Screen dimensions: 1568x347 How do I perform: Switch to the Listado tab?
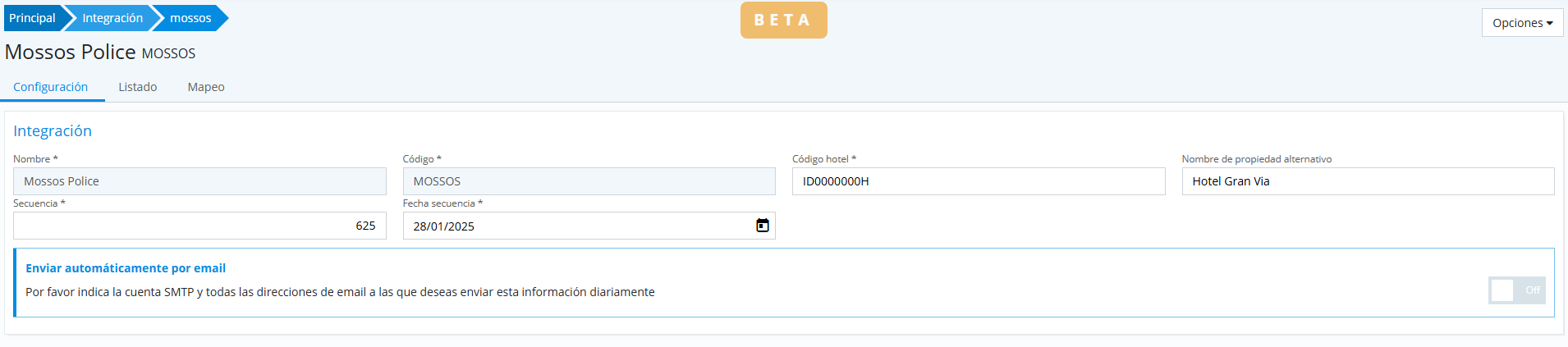pos(137,87)
